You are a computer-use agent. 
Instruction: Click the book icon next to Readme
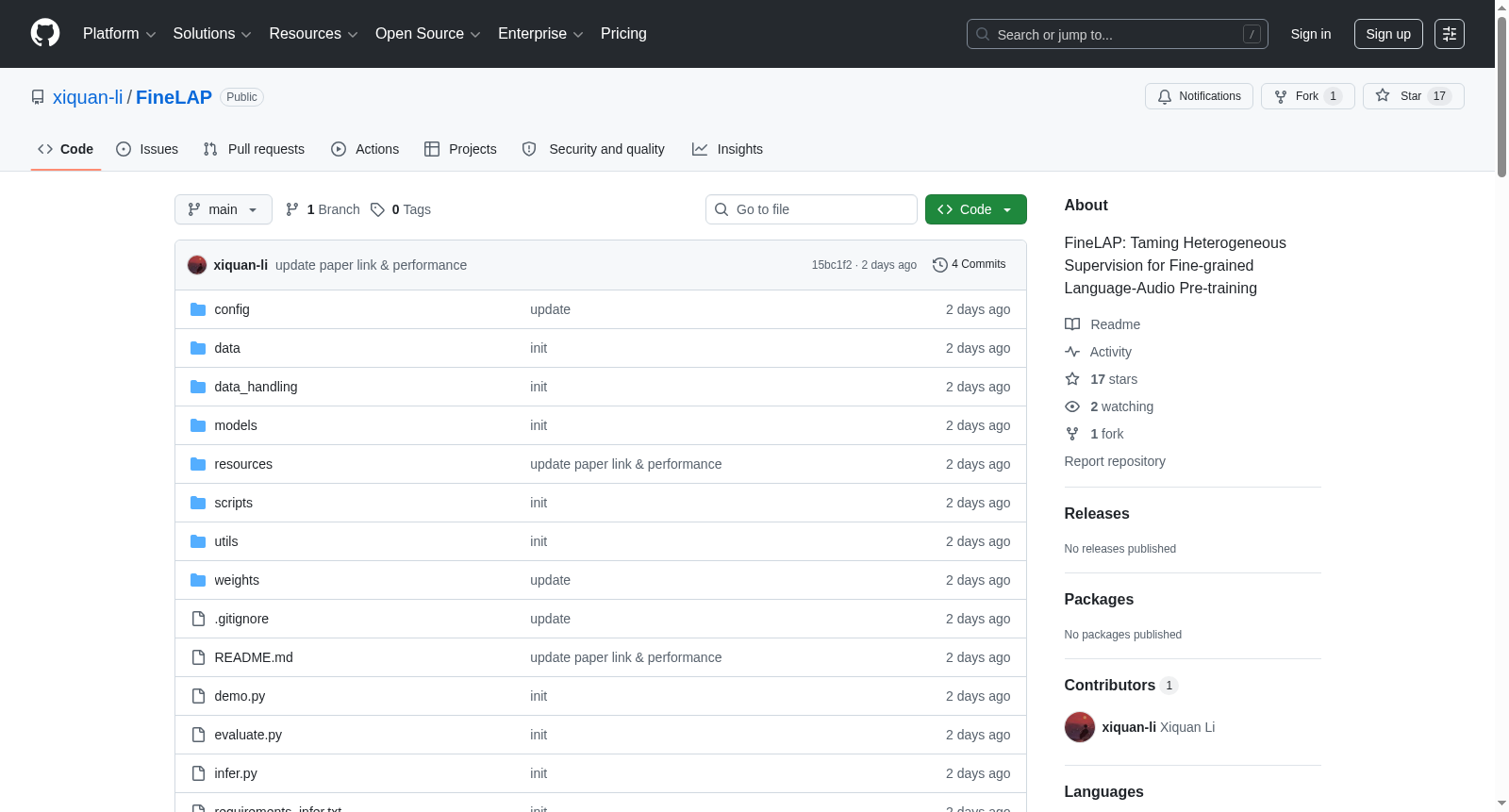1072,324
